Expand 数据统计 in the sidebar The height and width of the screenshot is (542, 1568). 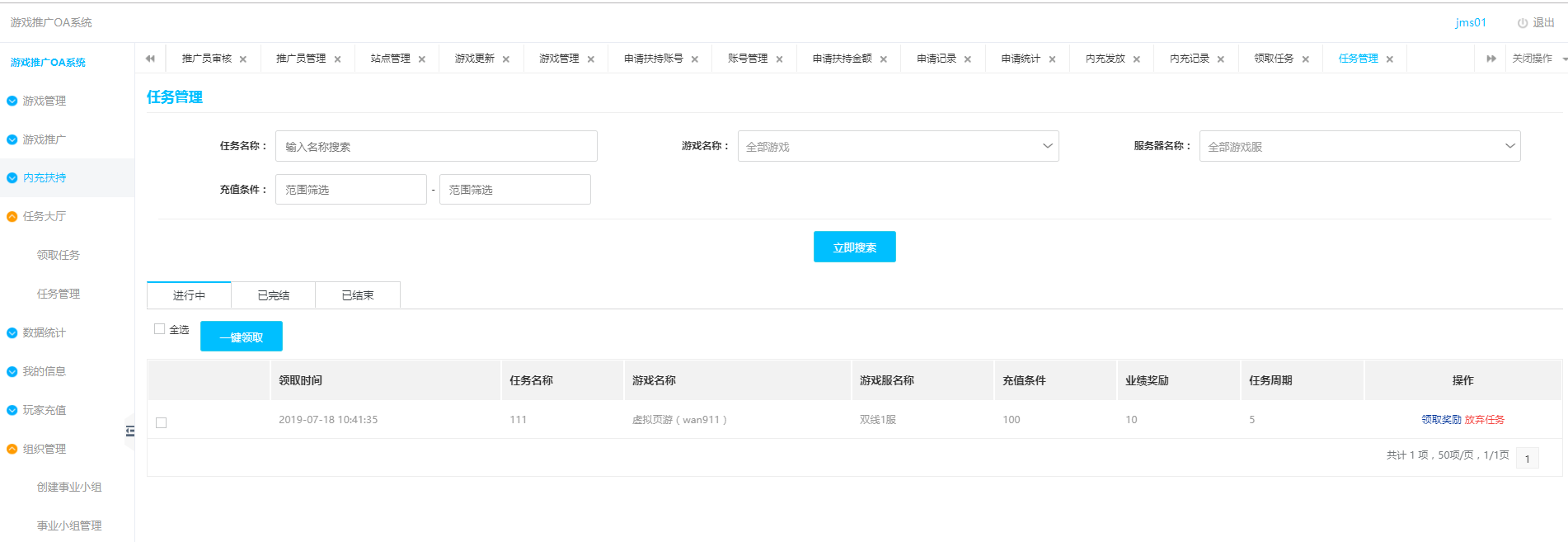click(45, 332)
